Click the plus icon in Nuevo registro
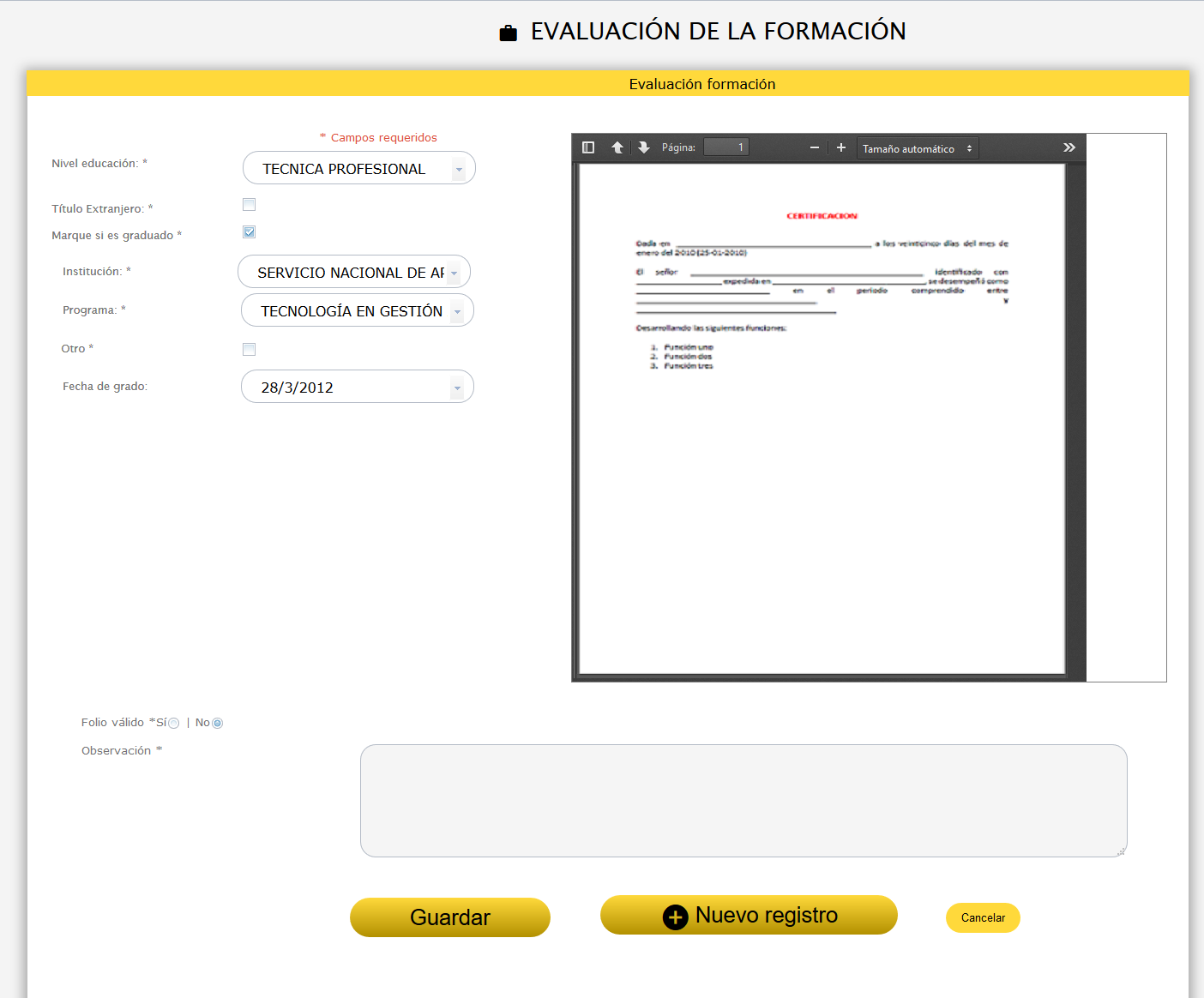Image resolution: width=1204 pixels, height=998 pixels. click(x=675, y=917)
